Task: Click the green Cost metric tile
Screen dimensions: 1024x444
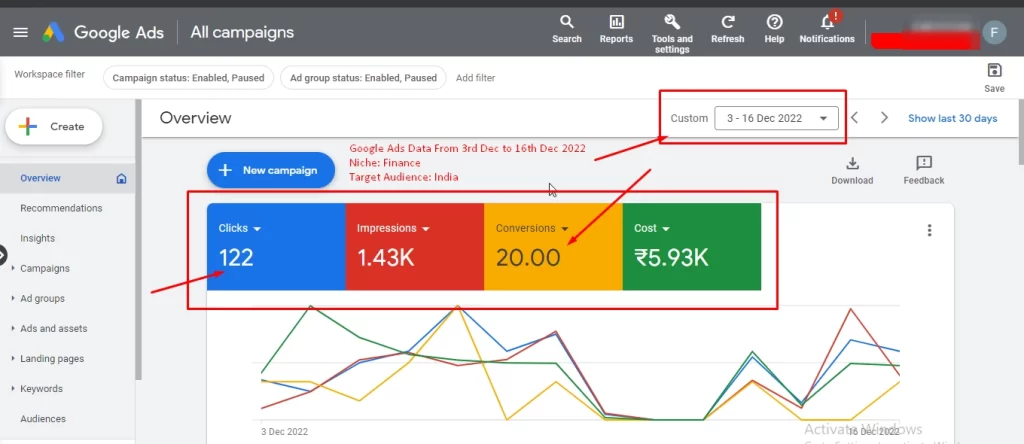Action: (x=692, y=246)
